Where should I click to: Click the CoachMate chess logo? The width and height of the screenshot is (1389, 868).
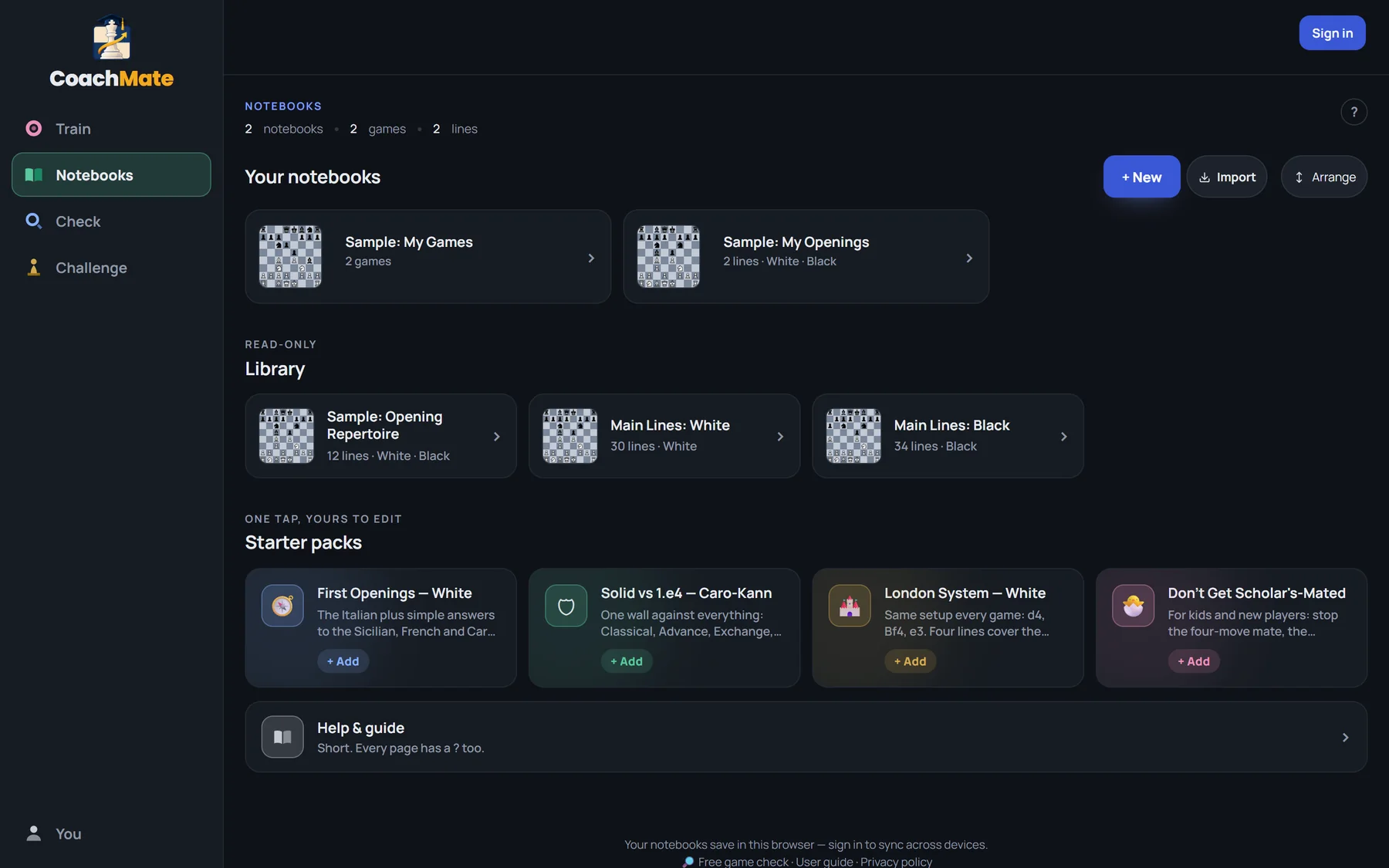coord(112,38)
